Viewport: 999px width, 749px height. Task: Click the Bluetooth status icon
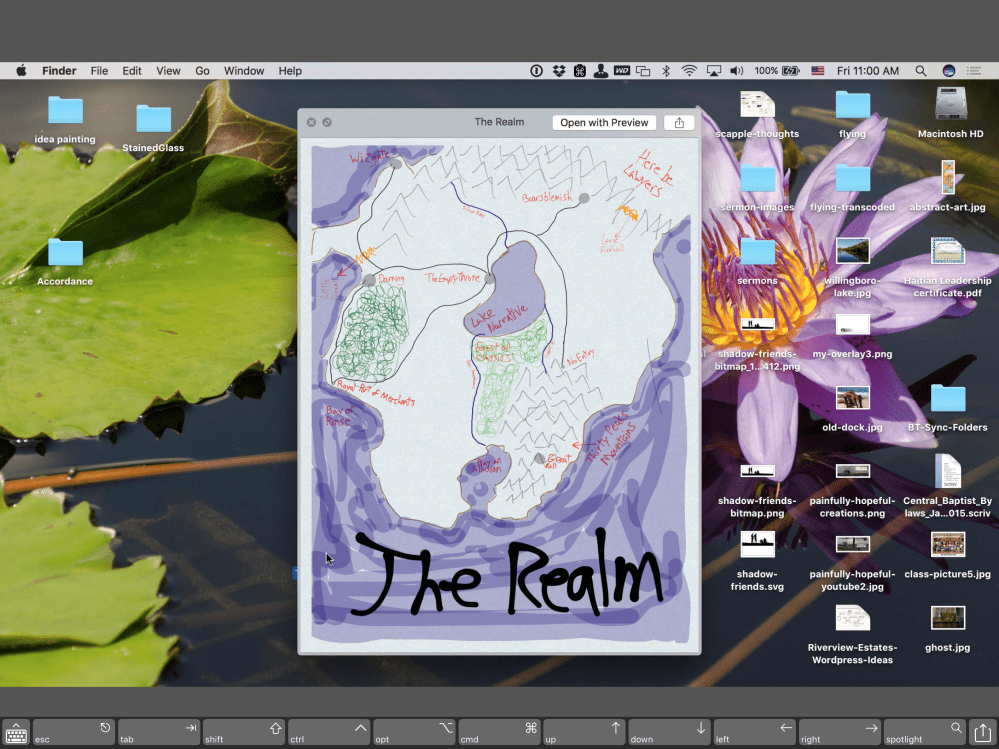(x=665, y=71)
